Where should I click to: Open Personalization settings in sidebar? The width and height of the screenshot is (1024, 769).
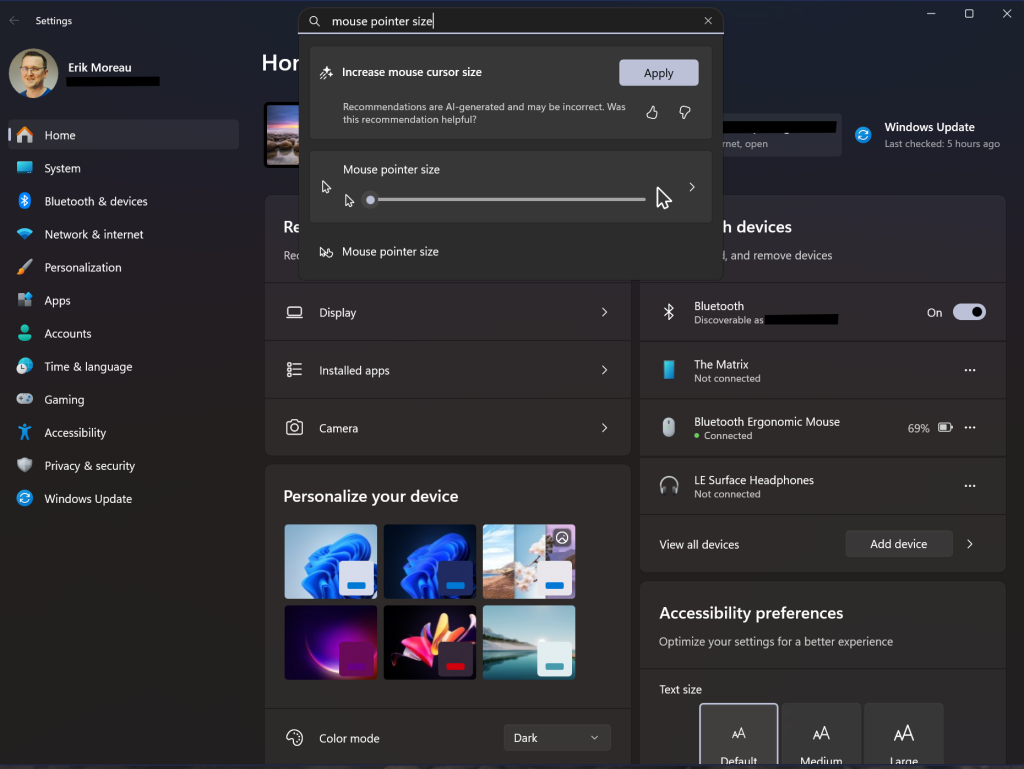pos(83,267)
